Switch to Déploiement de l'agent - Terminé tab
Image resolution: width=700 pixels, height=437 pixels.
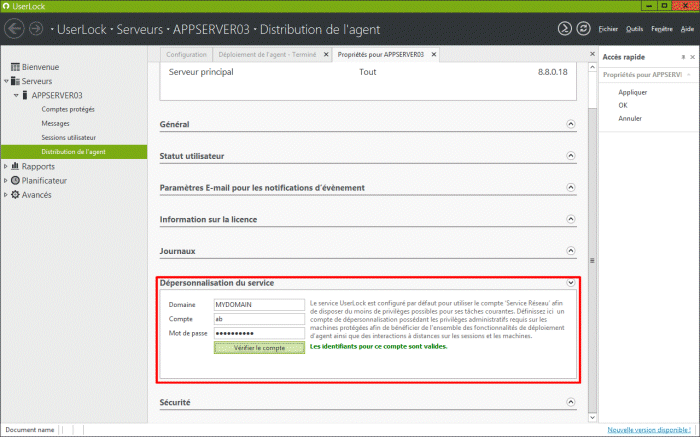[x=267, y=54]
